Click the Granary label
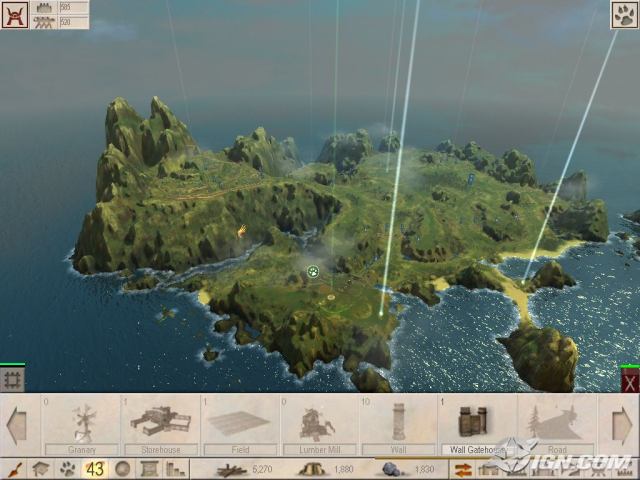Screen dimensions: 640x480 82,450
